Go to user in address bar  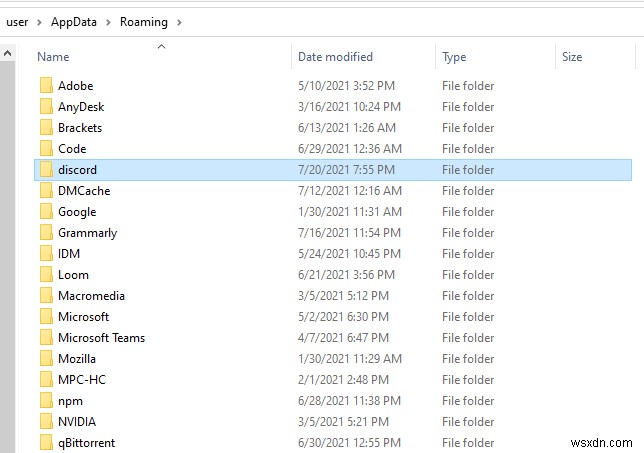(17, 22)
